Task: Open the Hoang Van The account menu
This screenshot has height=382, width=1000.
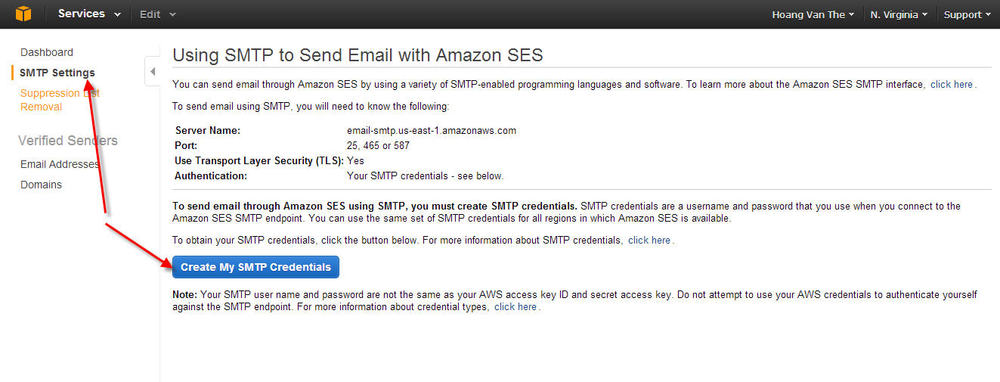Action: click(812, 15)
